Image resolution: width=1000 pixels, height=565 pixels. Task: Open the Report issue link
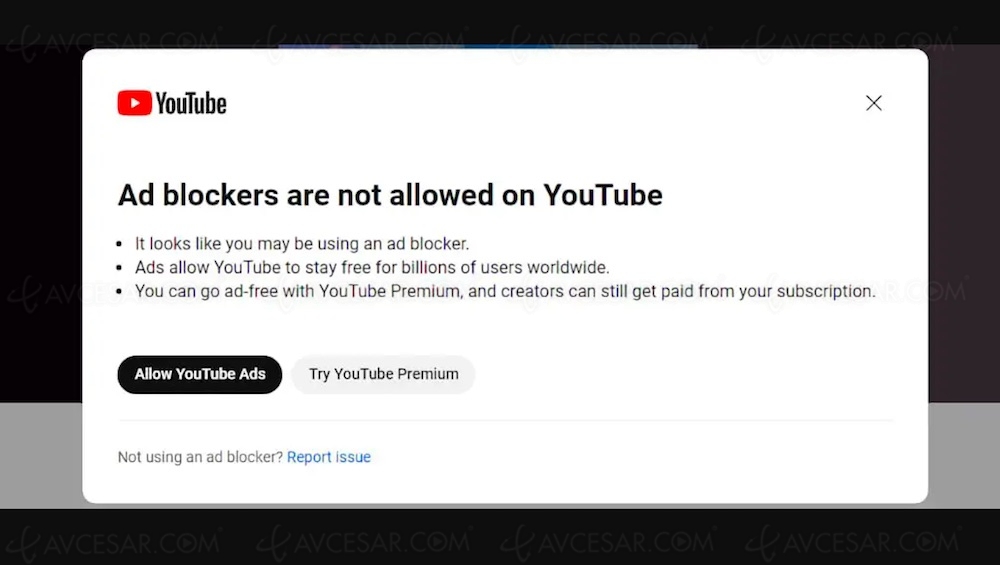tap(329, 457)
